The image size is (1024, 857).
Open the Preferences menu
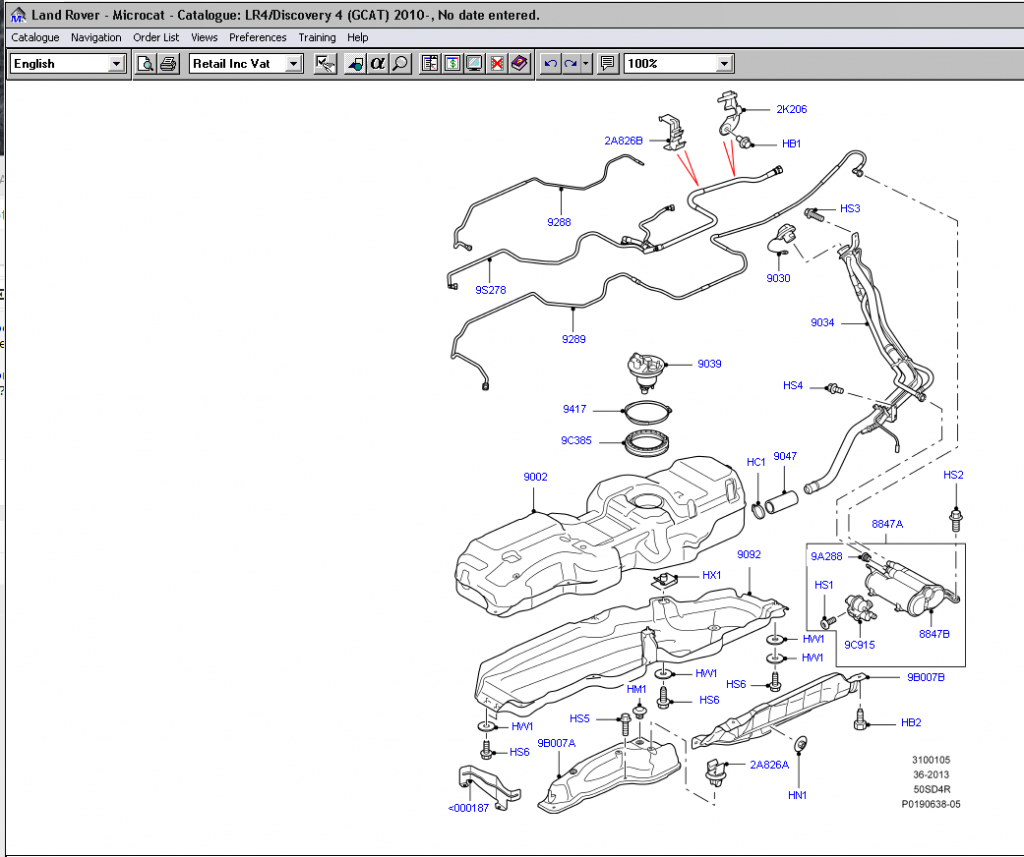point(257,37)
